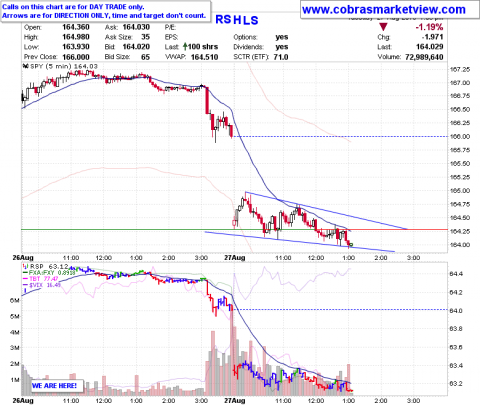Click the Bid price 164.020
Viewport: 480px width, 406px height.
tap(136, 47)
